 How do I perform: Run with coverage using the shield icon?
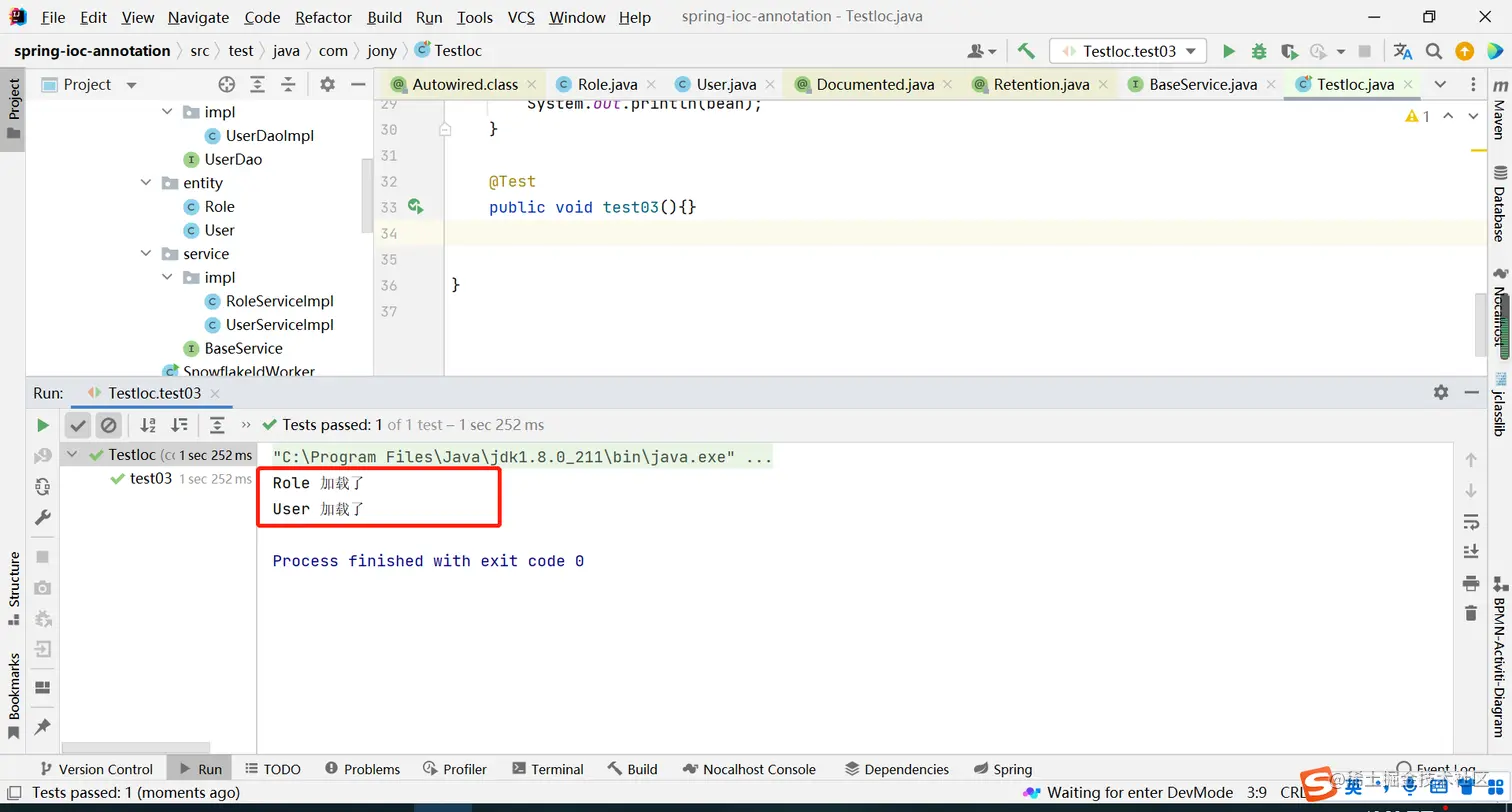coord(1289,51)
